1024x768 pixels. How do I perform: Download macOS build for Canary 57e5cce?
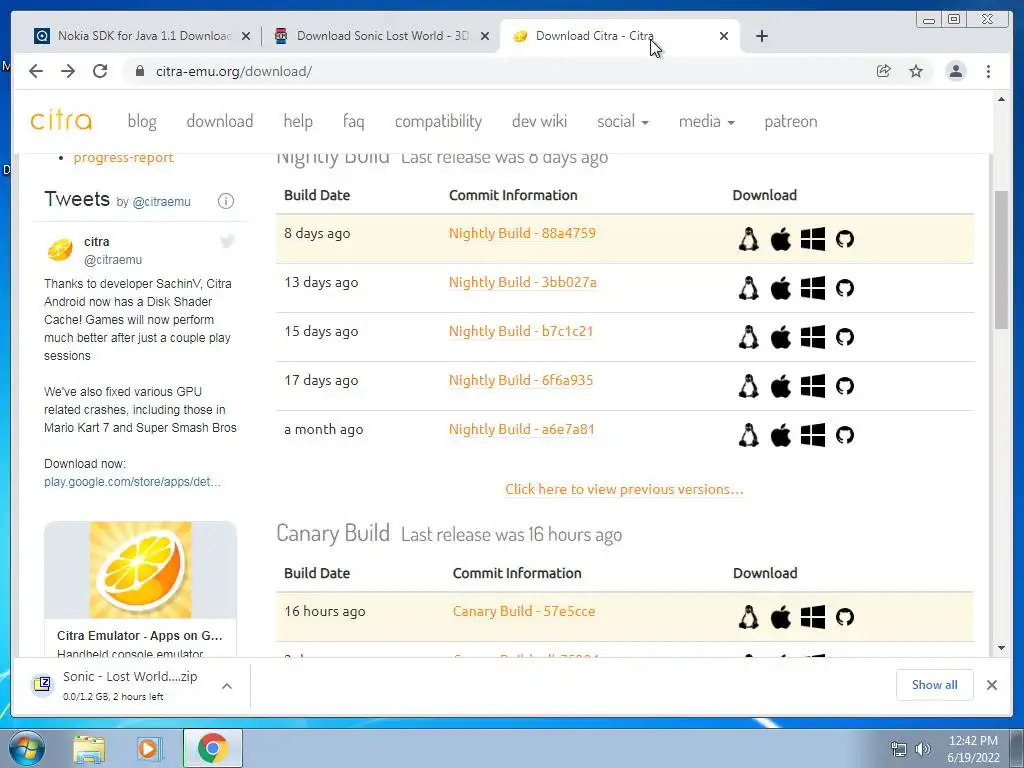coord(780,617)
